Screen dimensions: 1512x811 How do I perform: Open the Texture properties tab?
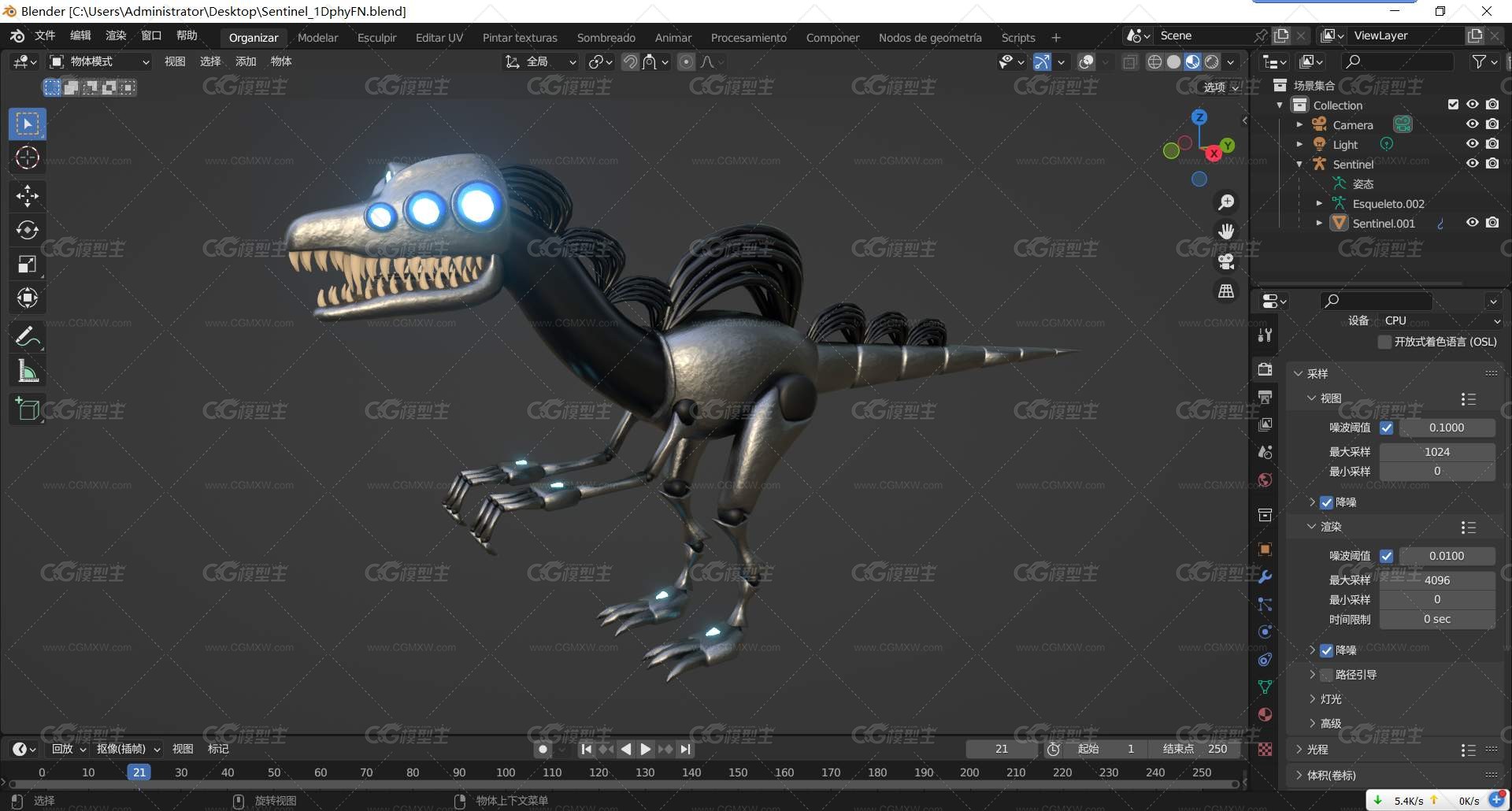[1266, 749]
